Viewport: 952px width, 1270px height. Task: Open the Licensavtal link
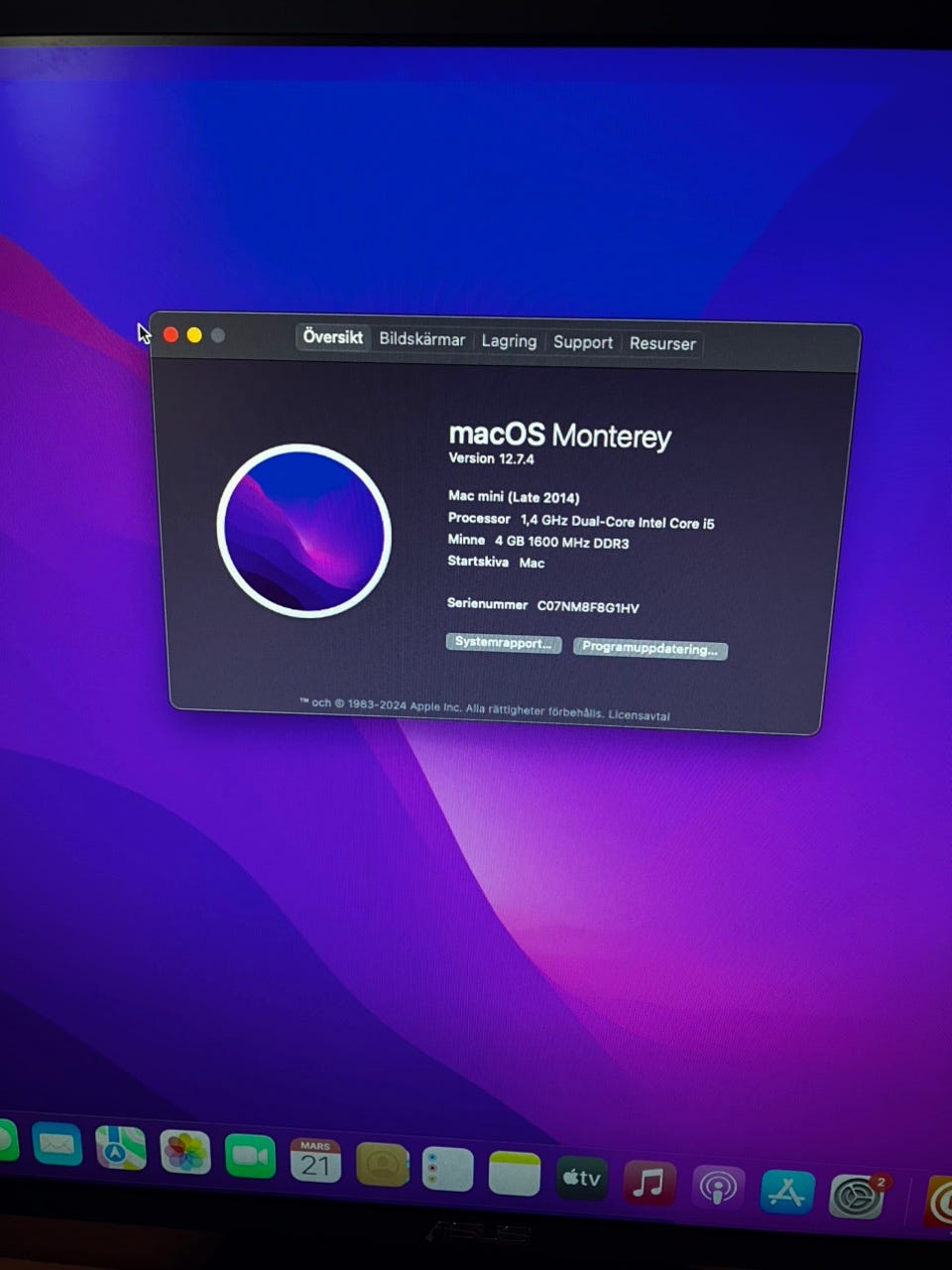pos(639,715)
